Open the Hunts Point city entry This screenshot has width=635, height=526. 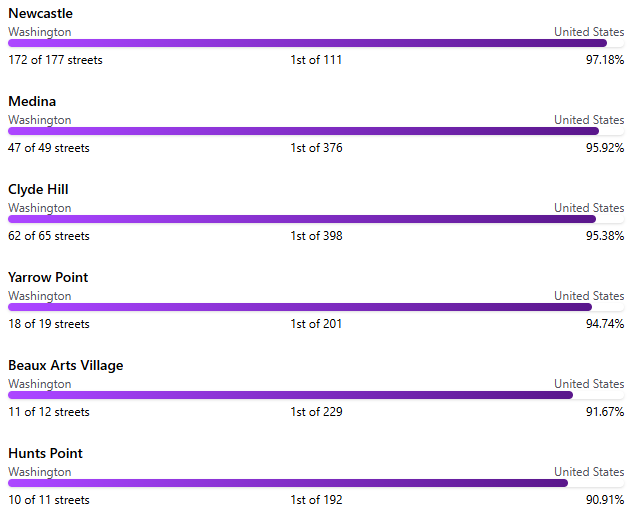(x=45, y=453)
